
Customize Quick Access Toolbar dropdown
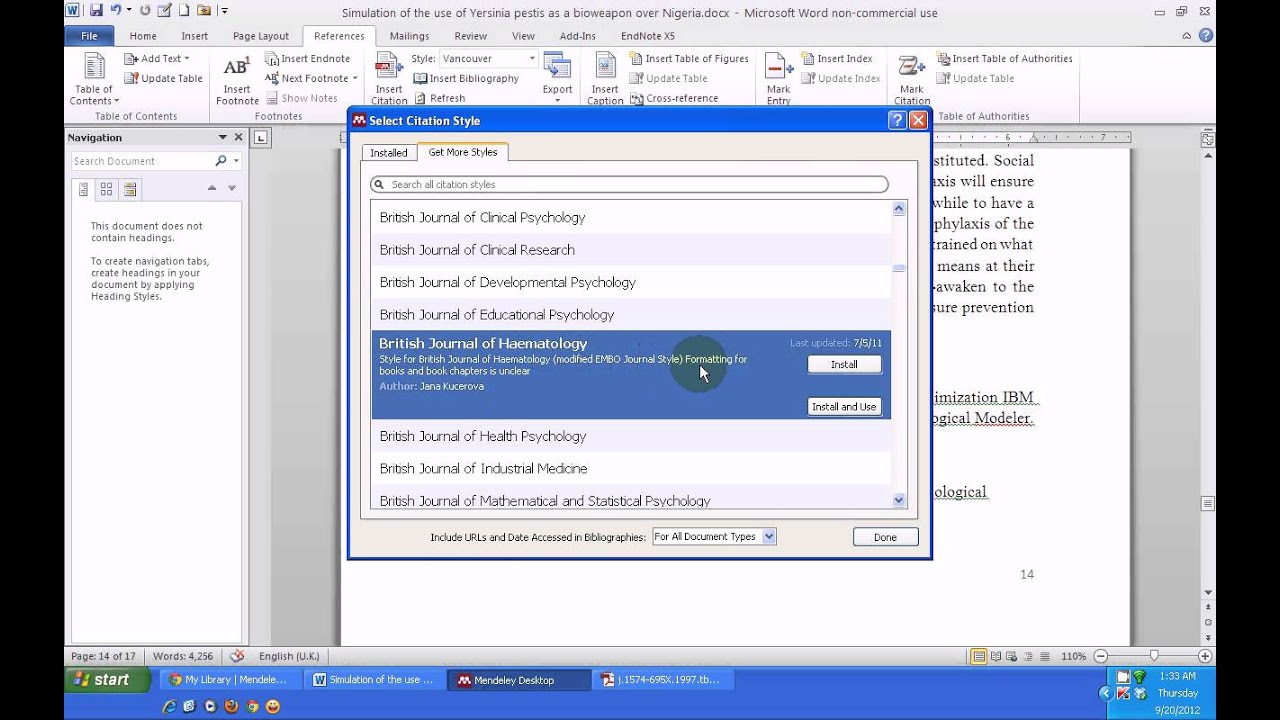point(225,11)
